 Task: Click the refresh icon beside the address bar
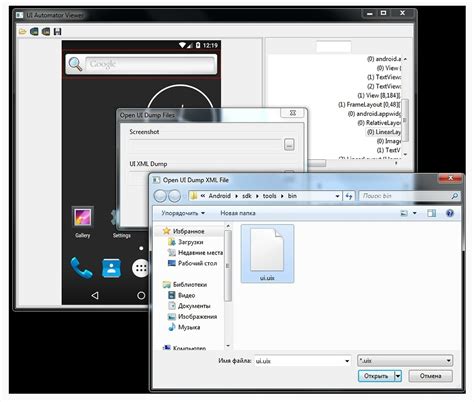click(x=349, y=196)
